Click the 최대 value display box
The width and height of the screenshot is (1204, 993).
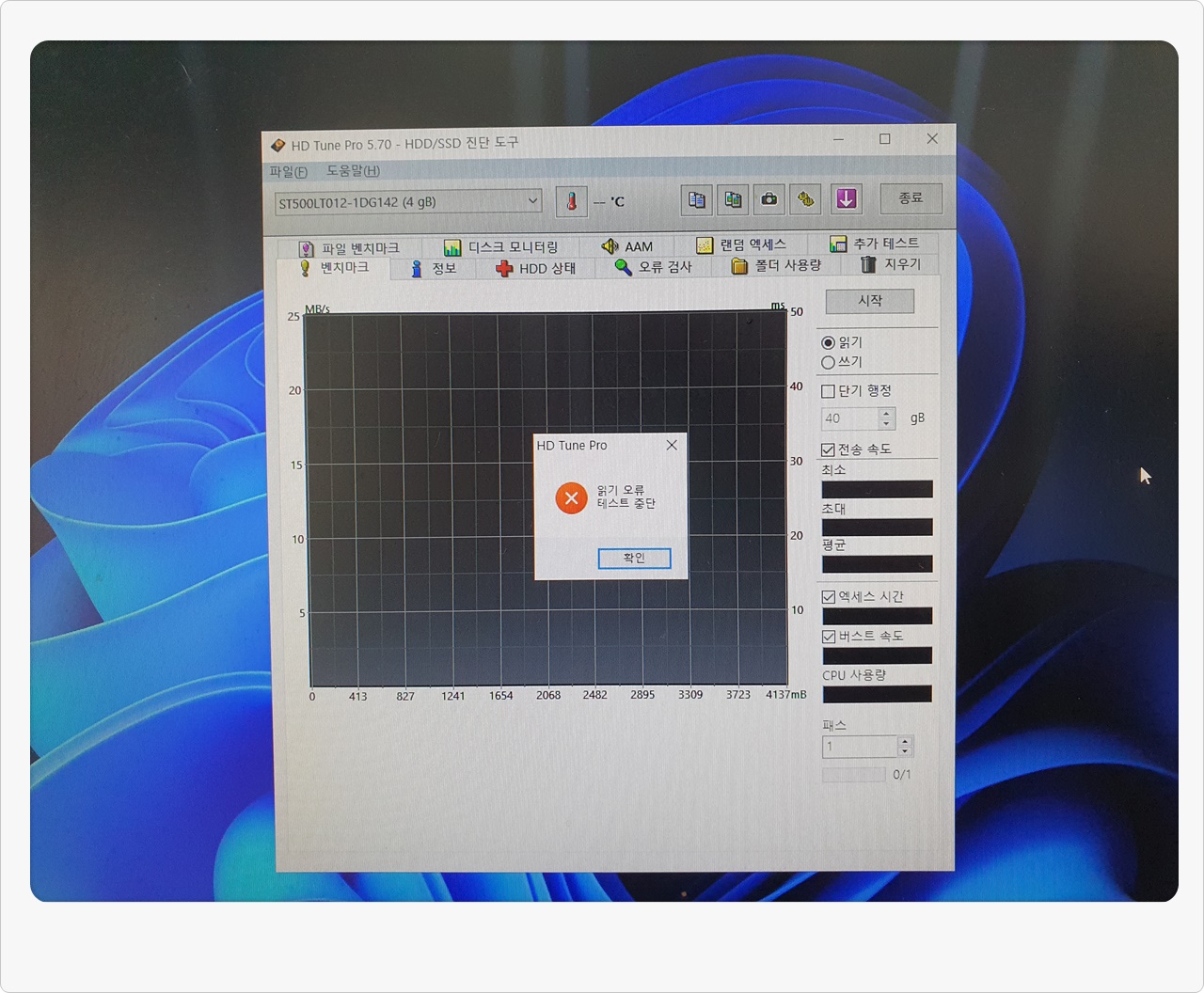(x=878, y=527)
